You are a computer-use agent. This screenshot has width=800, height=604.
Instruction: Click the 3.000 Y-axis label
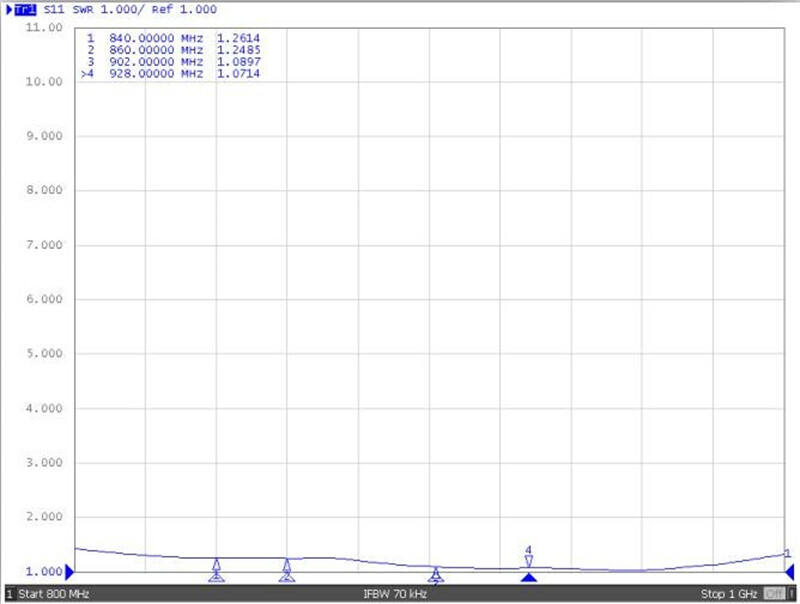44,462
